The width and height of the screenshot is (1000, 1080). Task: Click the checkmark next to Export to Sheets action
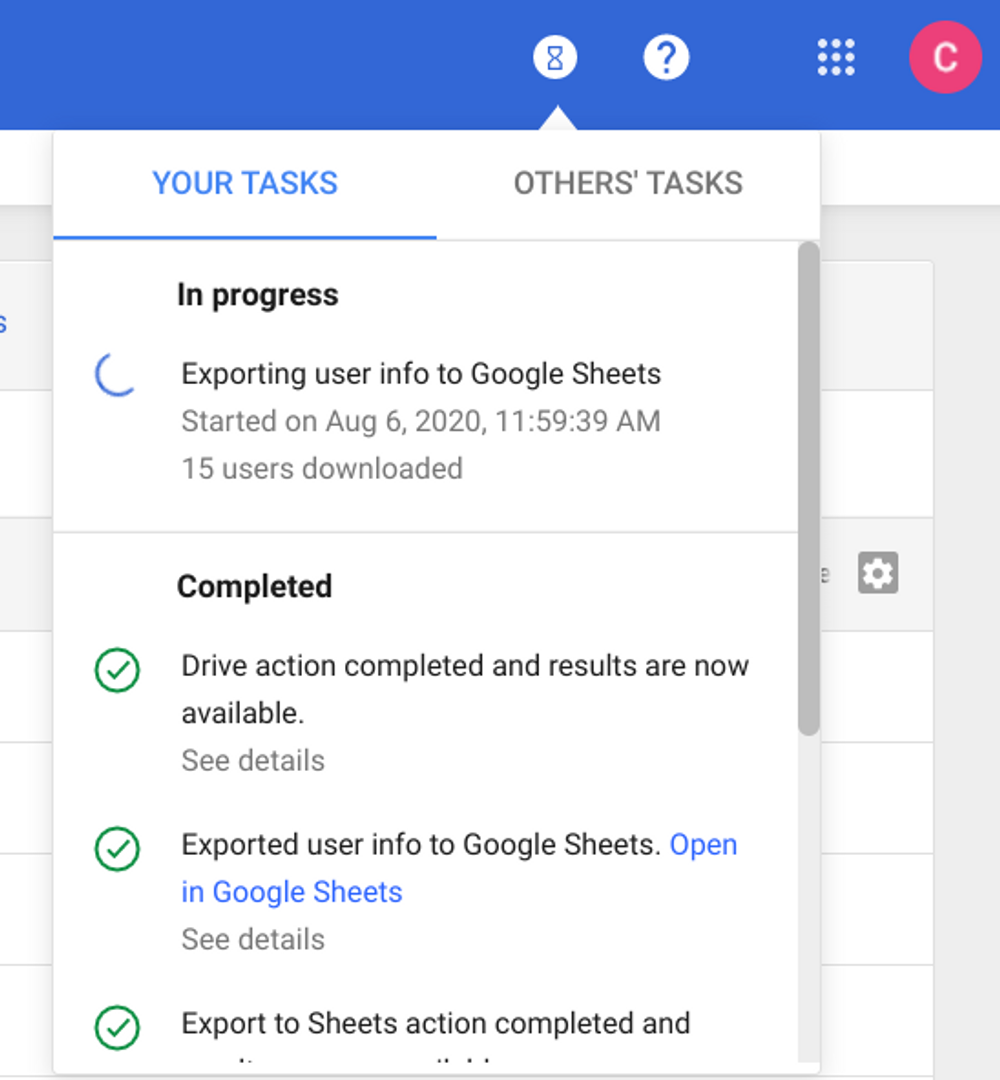click(117, 1028)
